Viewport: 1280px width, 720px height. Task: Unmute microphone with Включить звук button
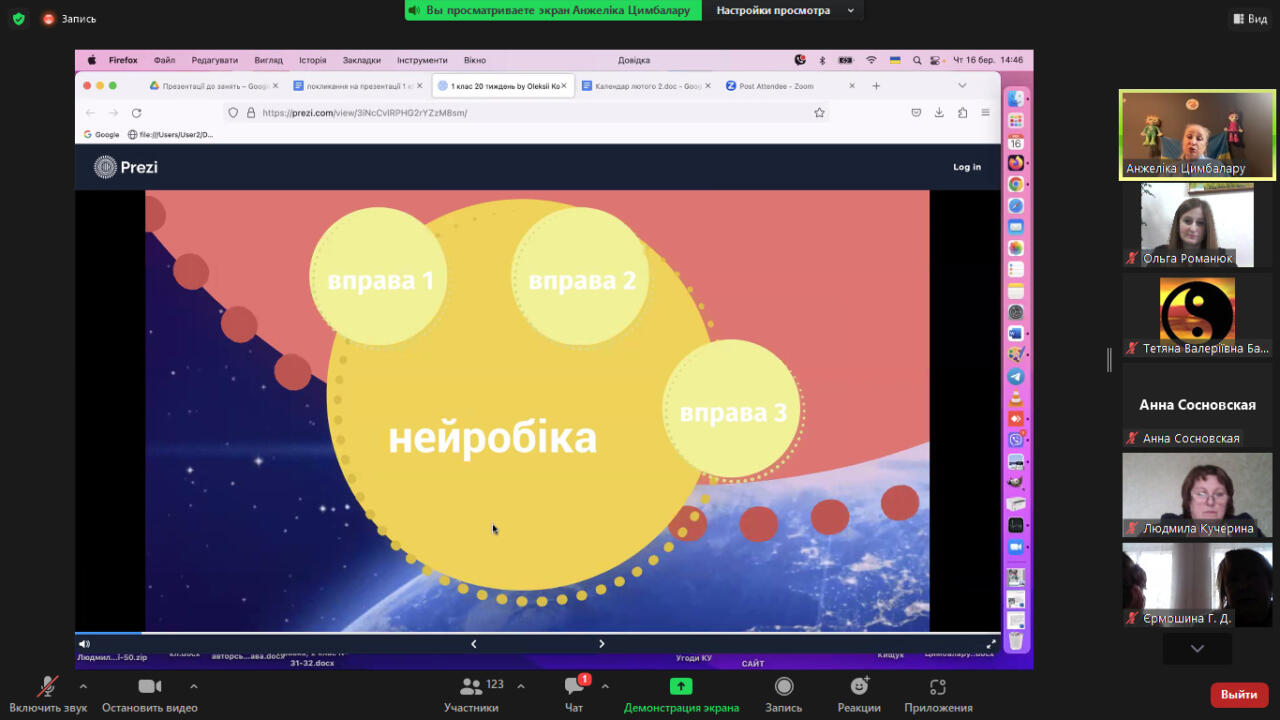point(47,694)
